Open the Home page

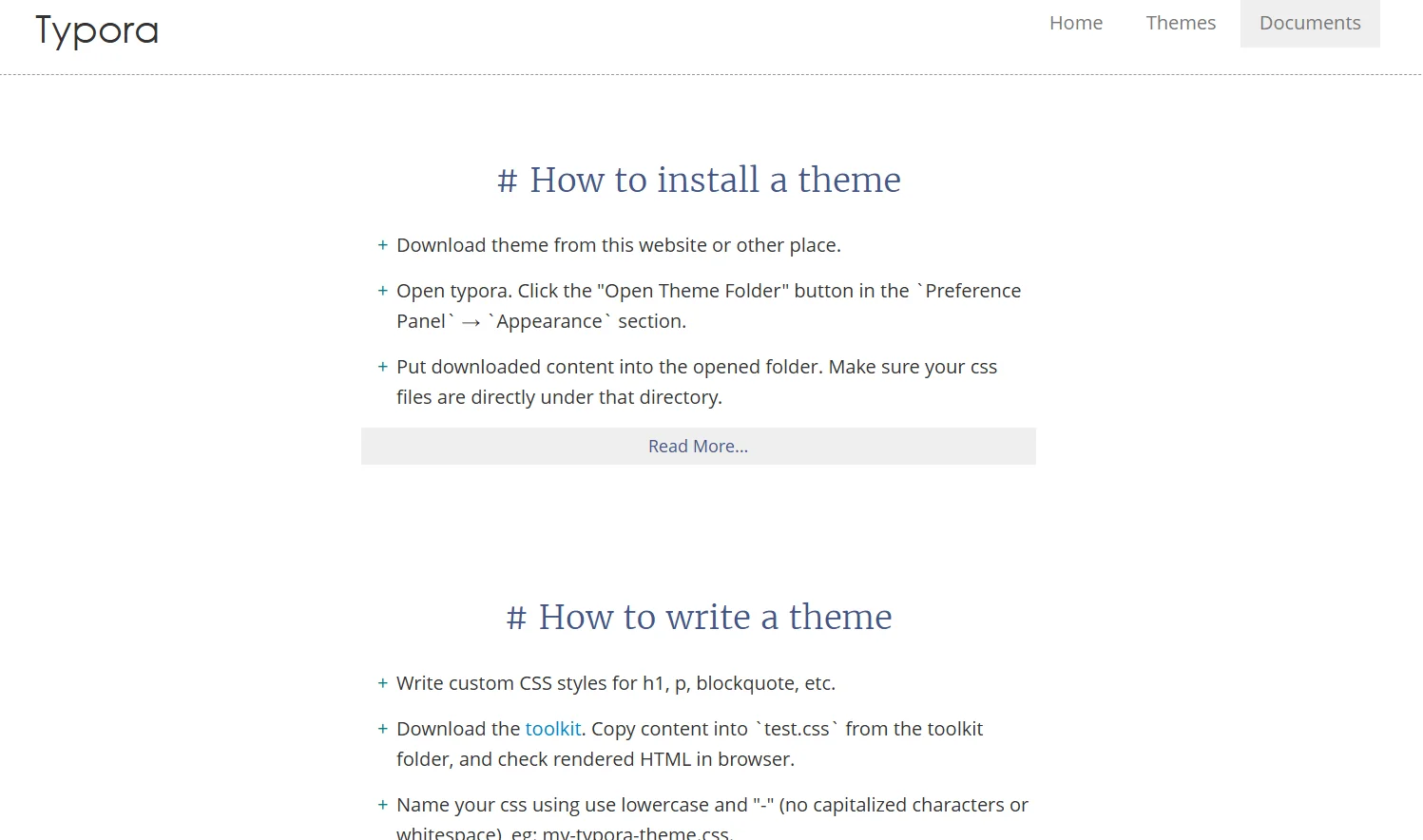point(1075,23)
